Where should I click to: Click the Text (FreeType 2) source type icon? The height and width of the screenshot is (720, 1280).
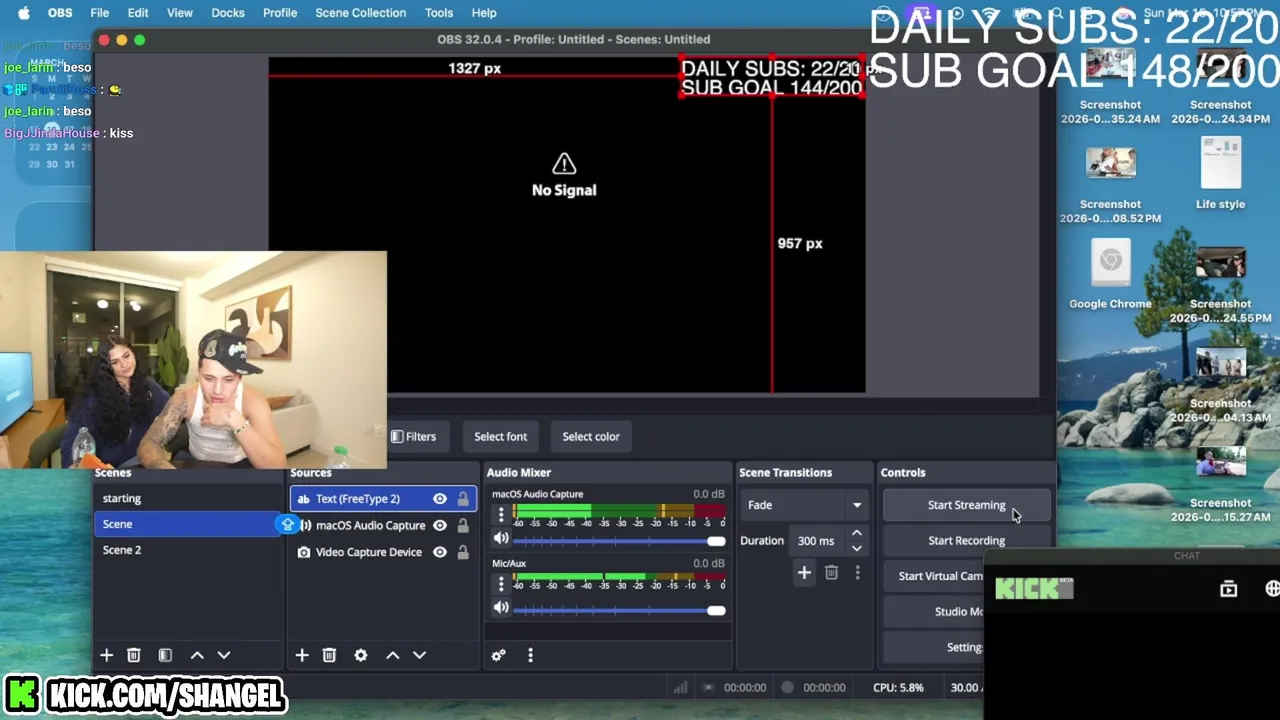[303, 499]
